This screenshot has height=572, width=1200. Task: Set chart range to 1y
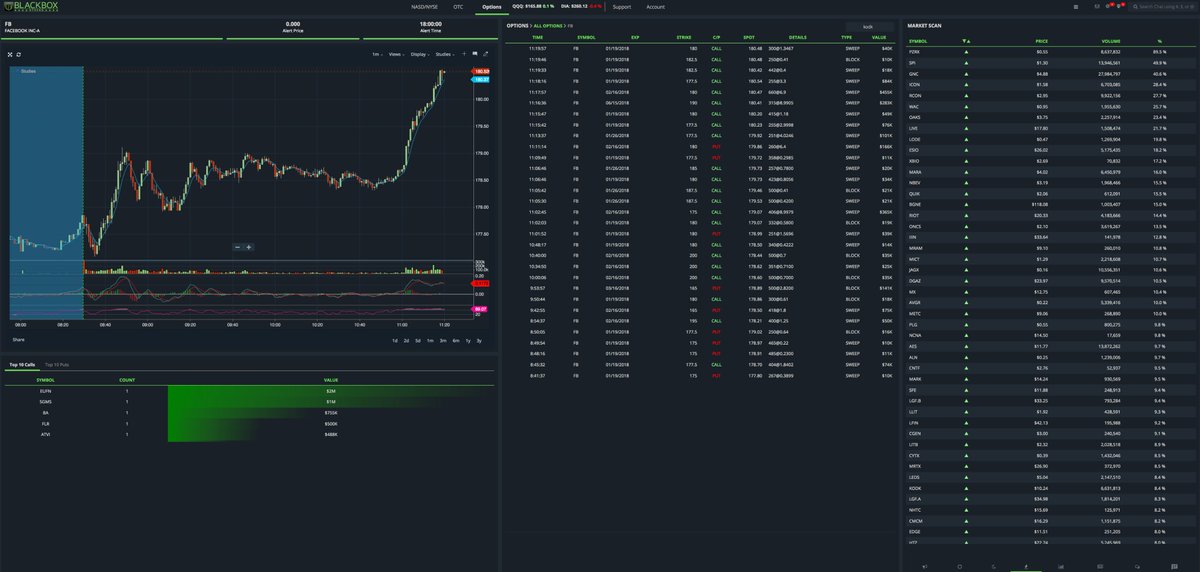[x=467, y=340]
